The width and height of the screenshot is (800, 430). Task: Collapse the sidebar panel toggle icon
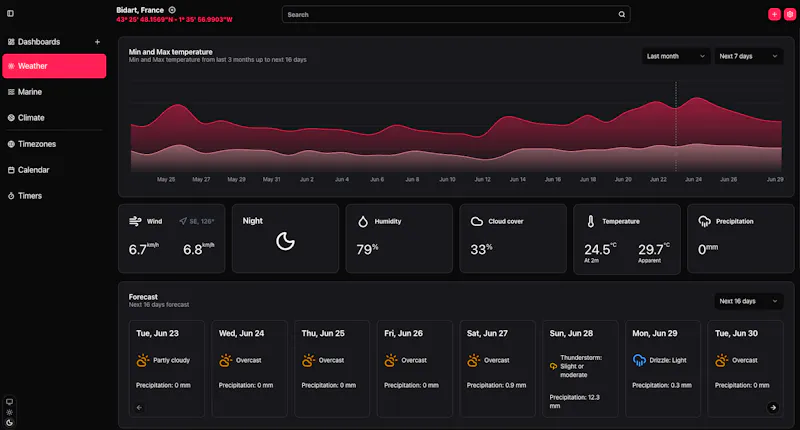pos(10,14)
